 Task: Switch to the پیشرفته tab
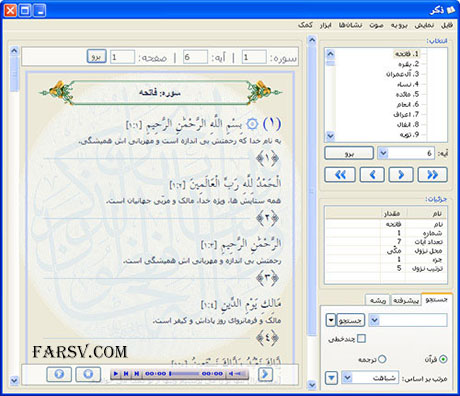click(x=406, y=300)
